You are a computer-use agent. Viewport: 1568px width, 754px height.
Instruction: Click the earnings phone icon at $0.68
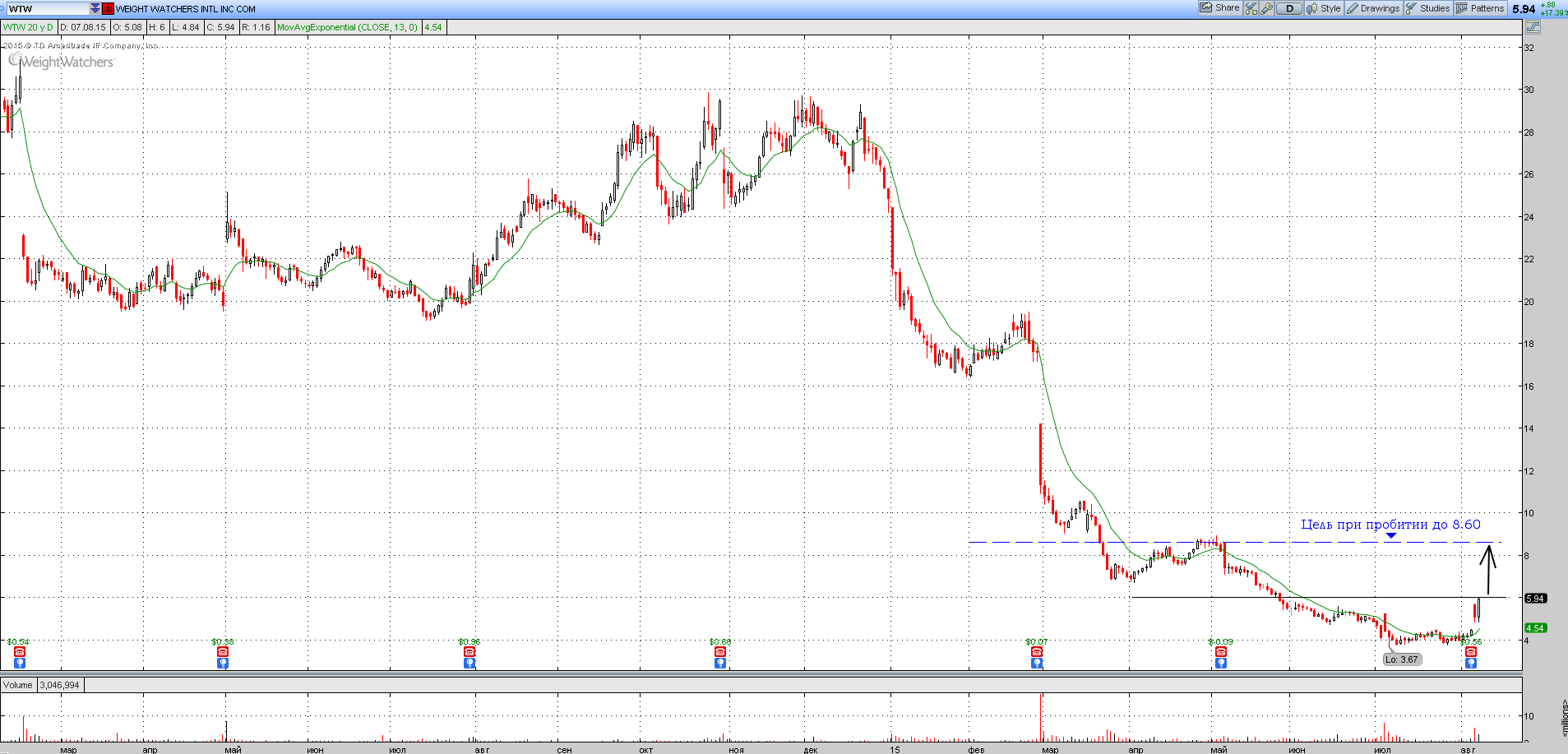(720, 652)
